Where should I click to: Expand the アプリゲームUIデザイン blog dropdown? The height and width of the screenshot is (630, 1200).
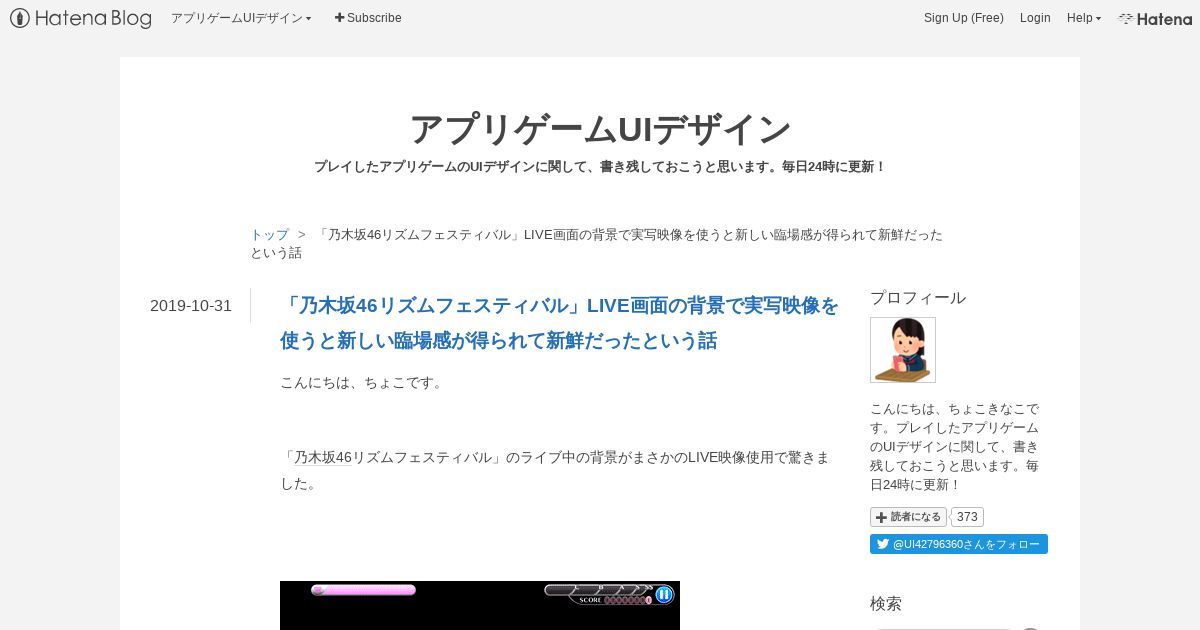click(x=241, y=18)
